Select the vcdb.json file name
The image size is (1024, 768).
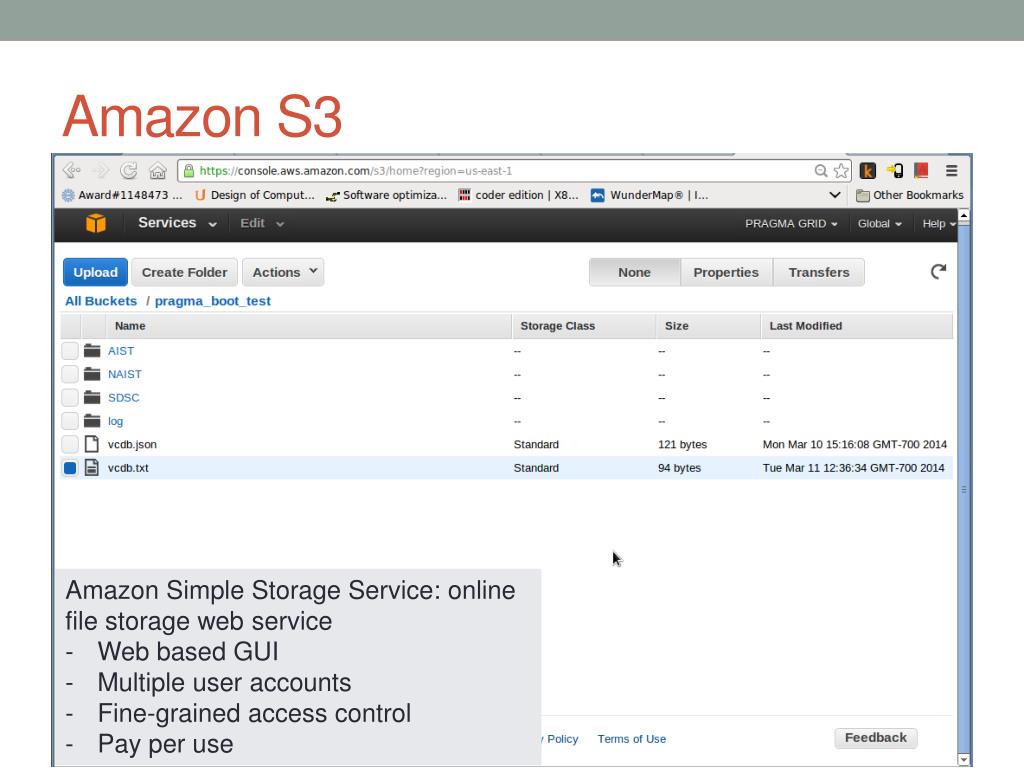[132, 444]
